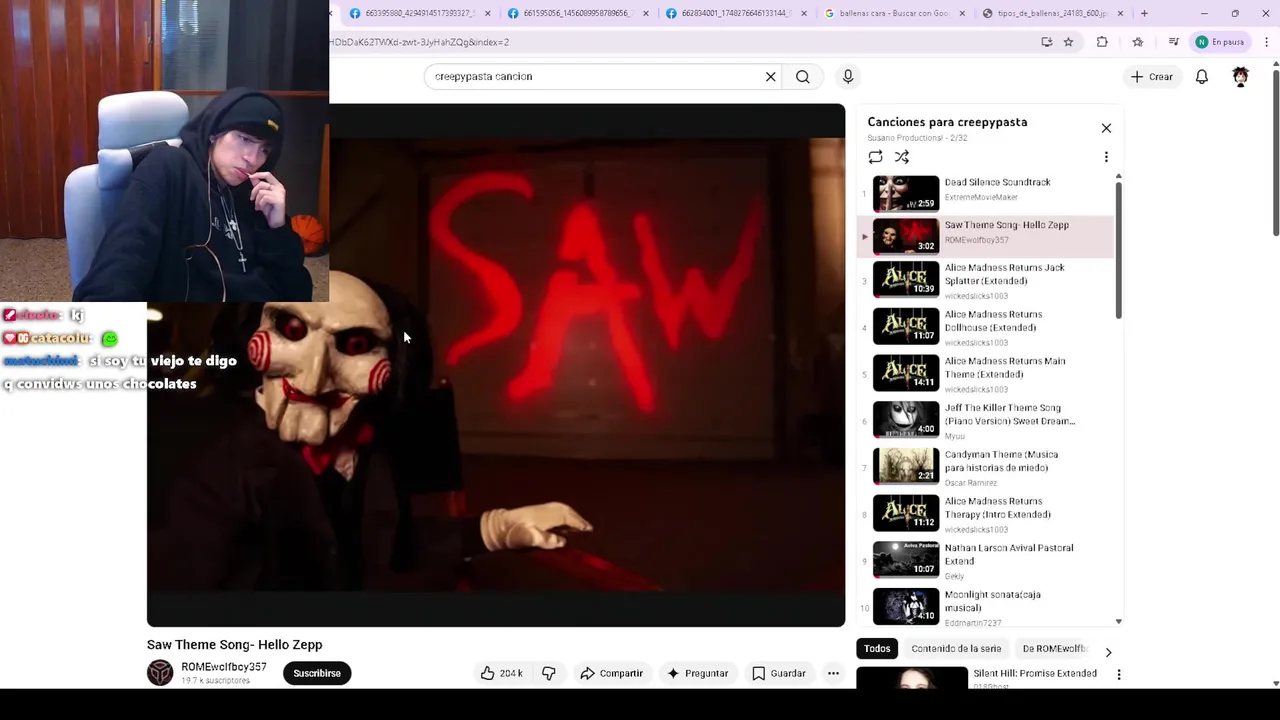Click the install/cast icon in address bar
The height and width of the screenshot is (720, 1280).
click(x=1046, y=42)
